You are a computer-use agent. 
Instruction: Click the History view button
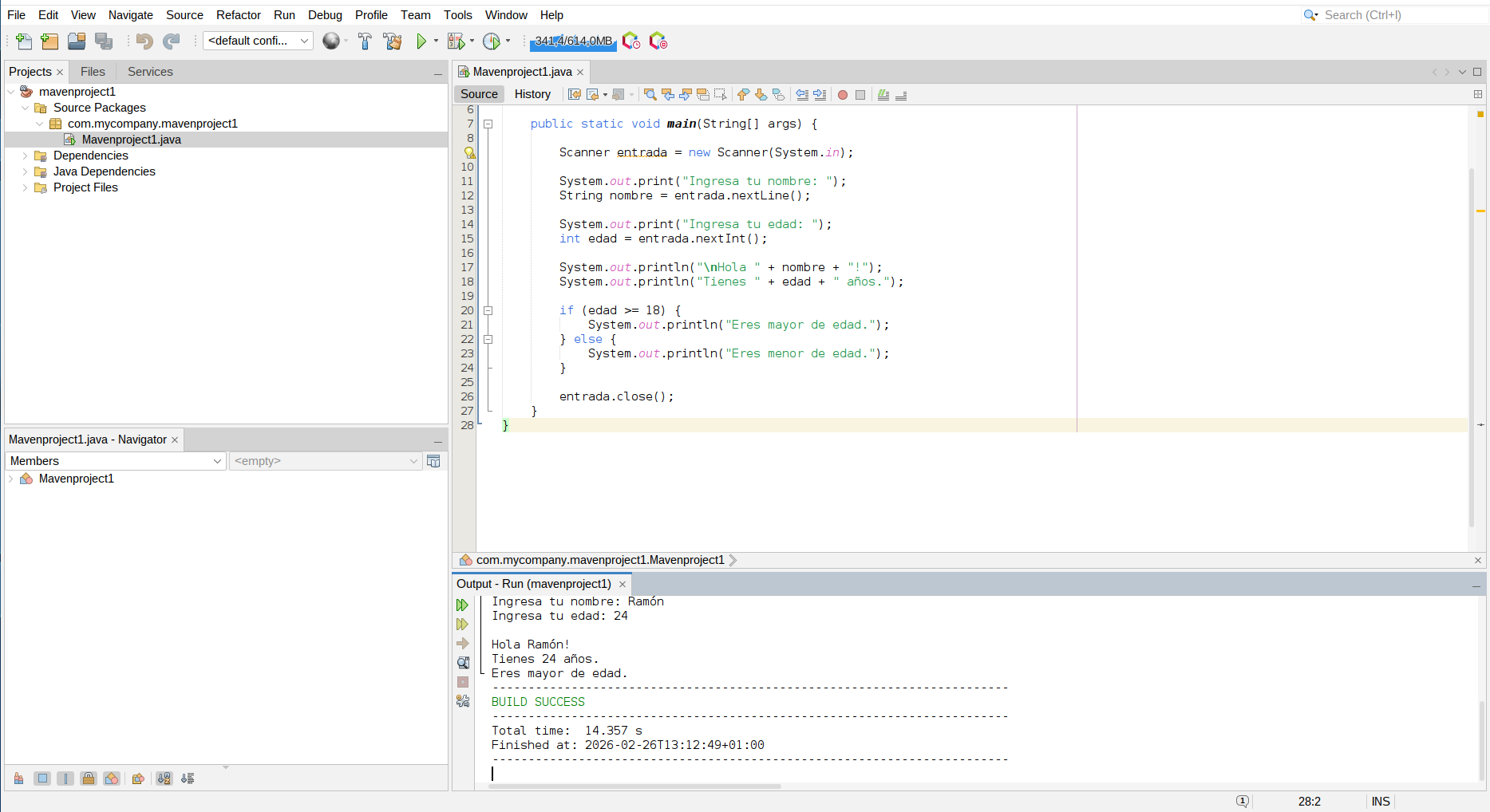pyautogui.click(x=532, y=94)
